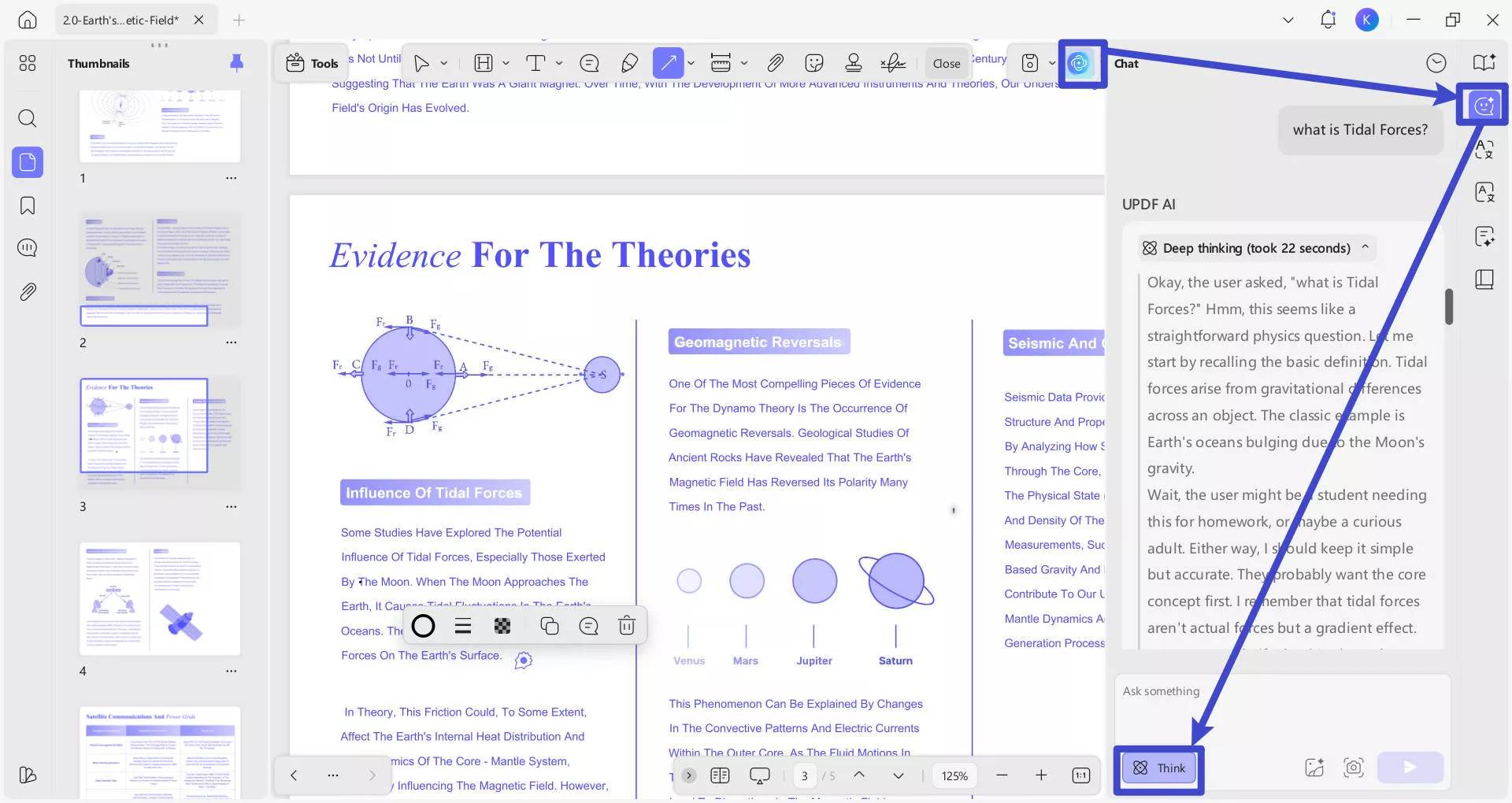The width and height of the screenshot is (1512, 803).
Task: Toggle the selected Arrow shape tool
Action: pyautogui.click(x=668, y=63)
